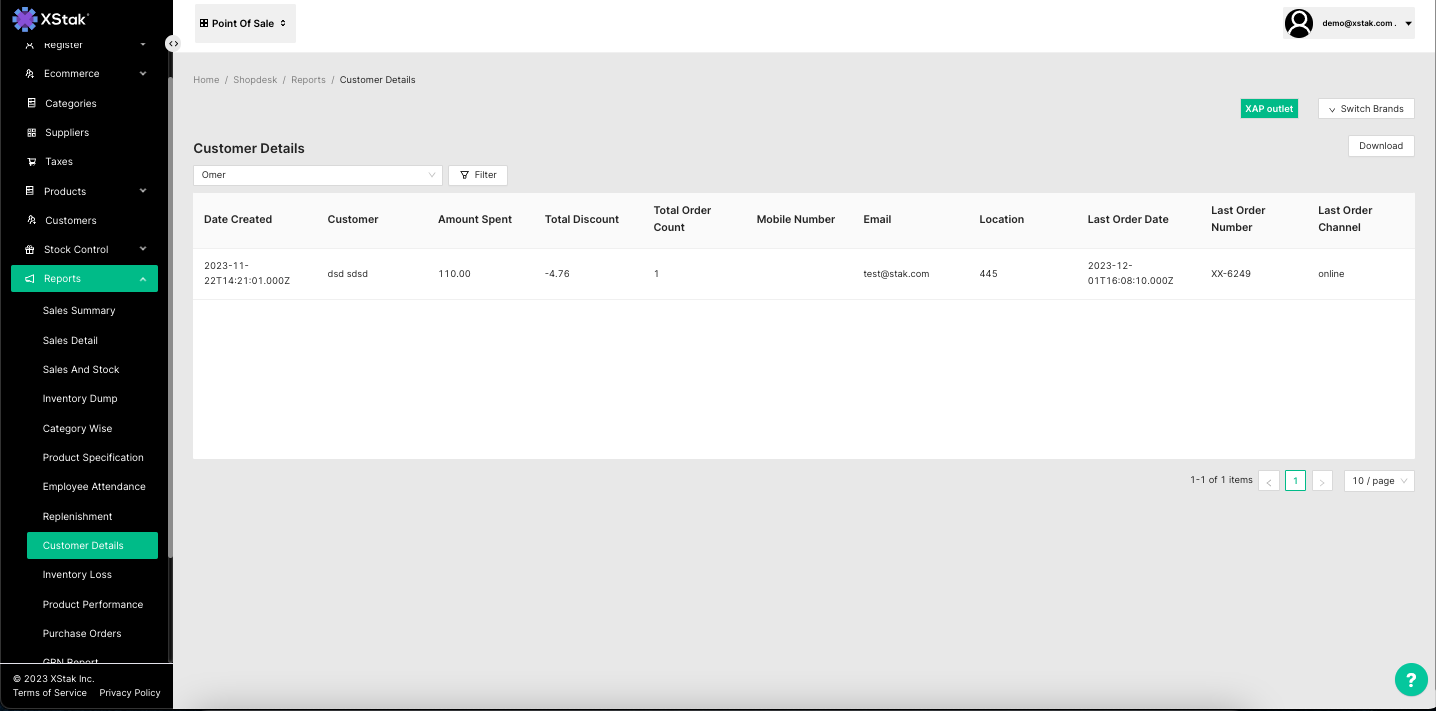The image size is (1436, 711).
Task: Click the Taxes cart icon
Action: pos(31,161)
